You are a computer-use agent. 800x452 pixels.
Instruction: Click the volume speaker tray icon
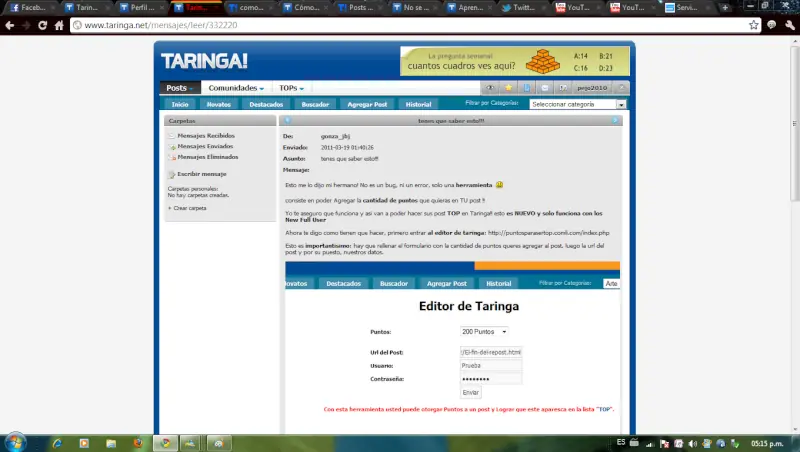(692, 444)
